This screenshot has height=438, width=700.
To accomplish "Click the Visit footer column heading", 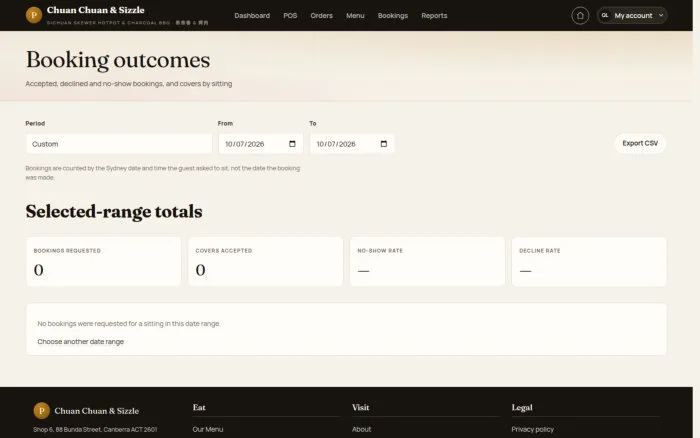I will (x=360, y=407).
